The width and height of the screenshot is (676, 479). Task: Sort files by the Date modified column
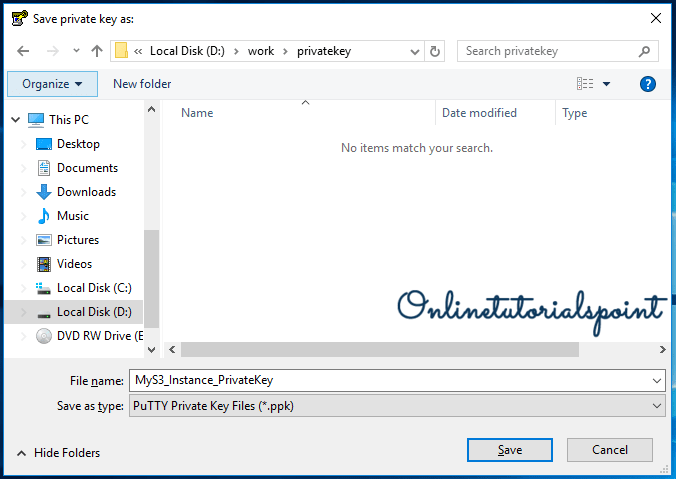pos(479,113)
